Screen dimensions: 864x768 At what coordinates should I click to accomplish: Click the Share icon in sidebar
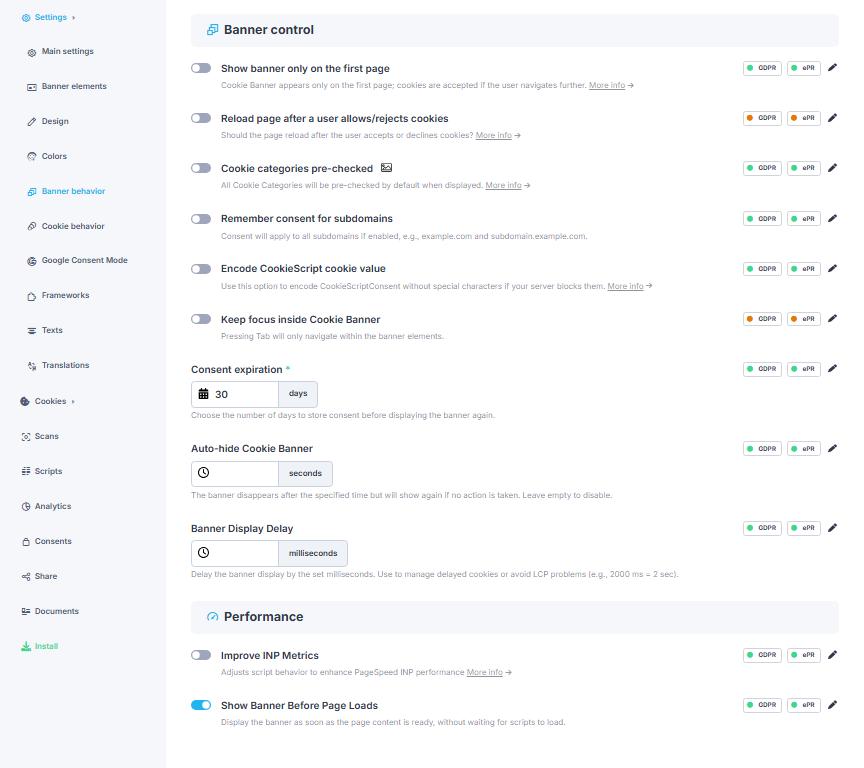pos(26,576)
